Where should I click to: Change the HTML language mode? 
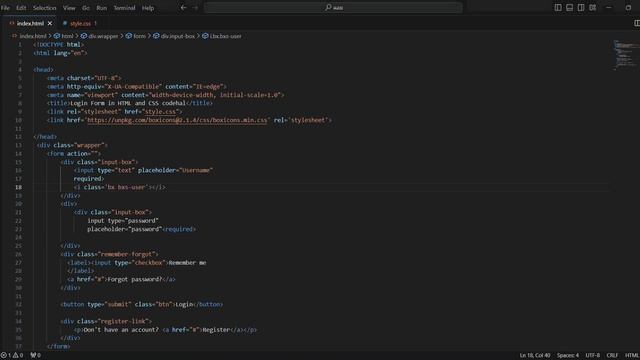pyautogui.click(x=631, y=356)
